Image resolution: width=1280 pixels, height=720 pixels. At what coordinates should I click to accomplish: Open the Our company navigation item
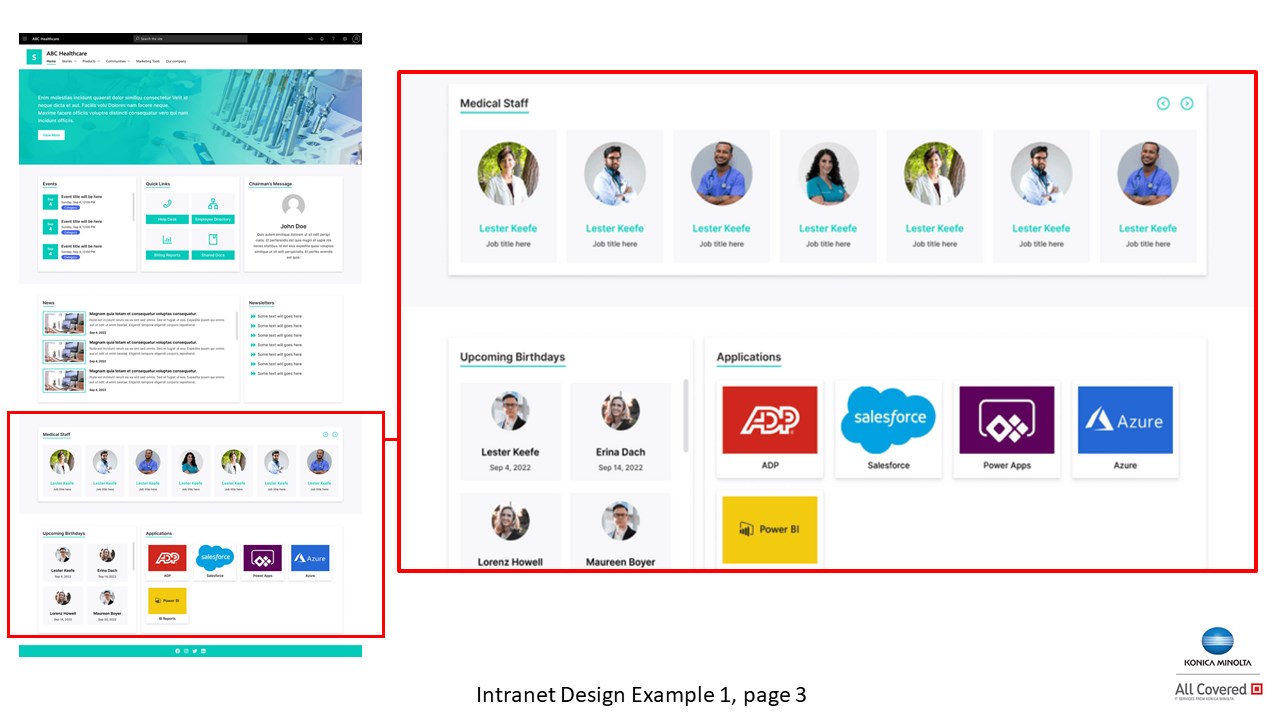coord(176,61)
